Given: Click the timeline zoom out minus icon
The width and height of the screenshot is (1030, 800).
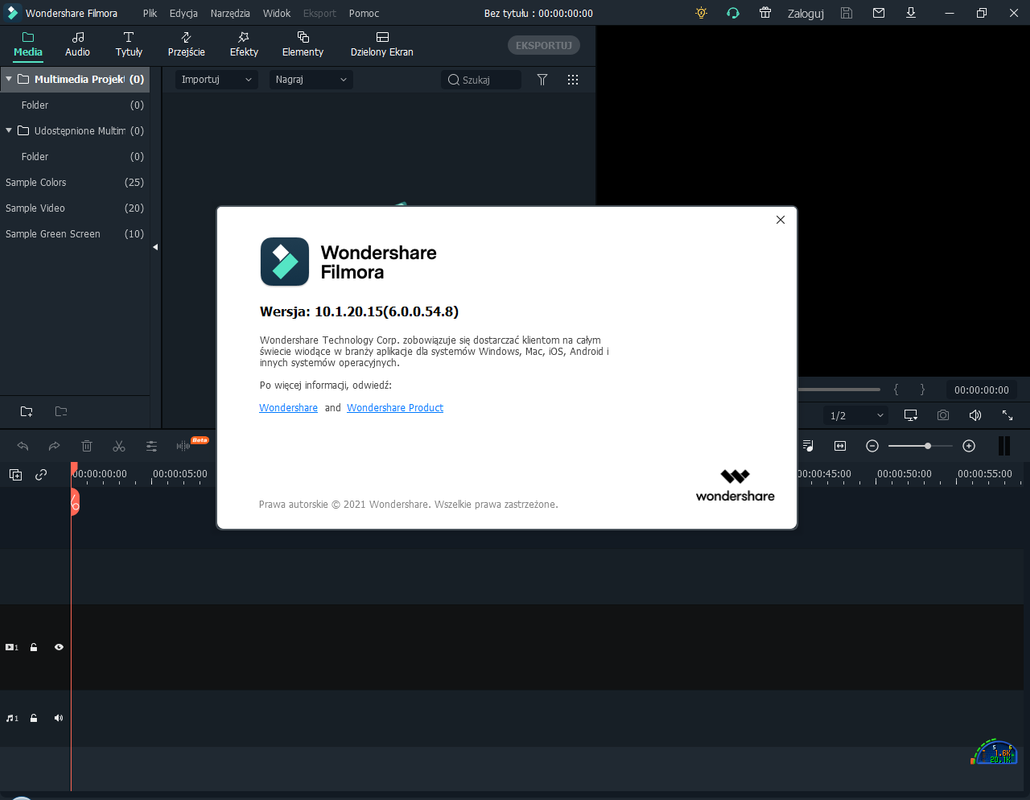Looking at the screenshot, I should tap(872, 446).
